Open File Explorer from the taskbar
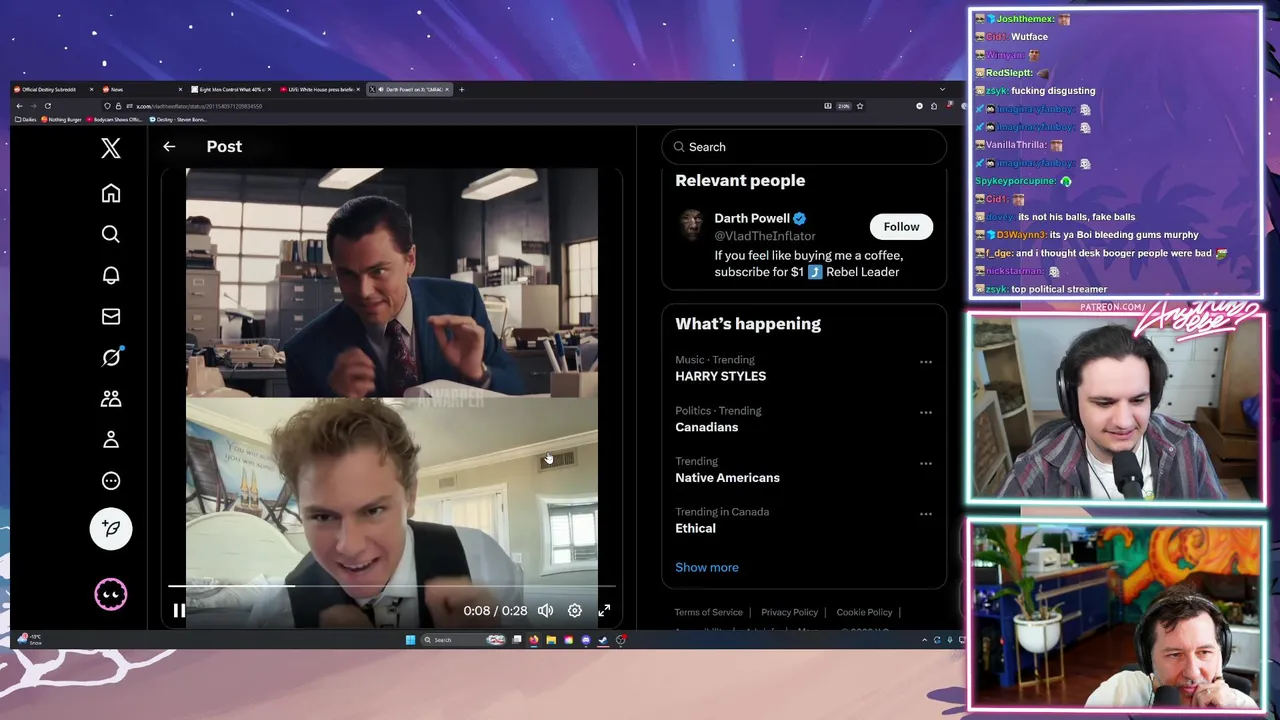 click(551, 640)
